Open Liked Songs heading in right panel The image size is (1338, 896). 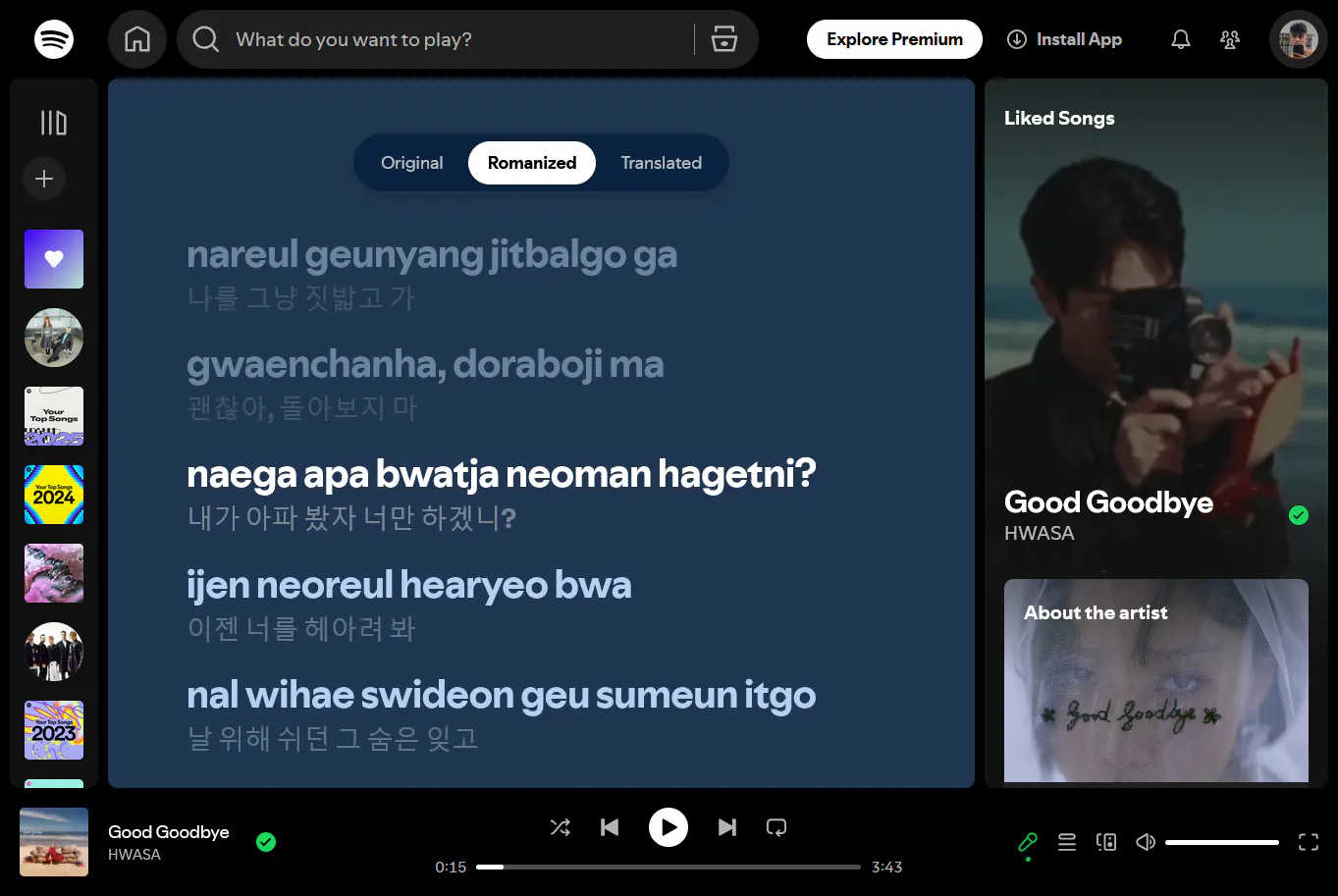coord(1059,118)
